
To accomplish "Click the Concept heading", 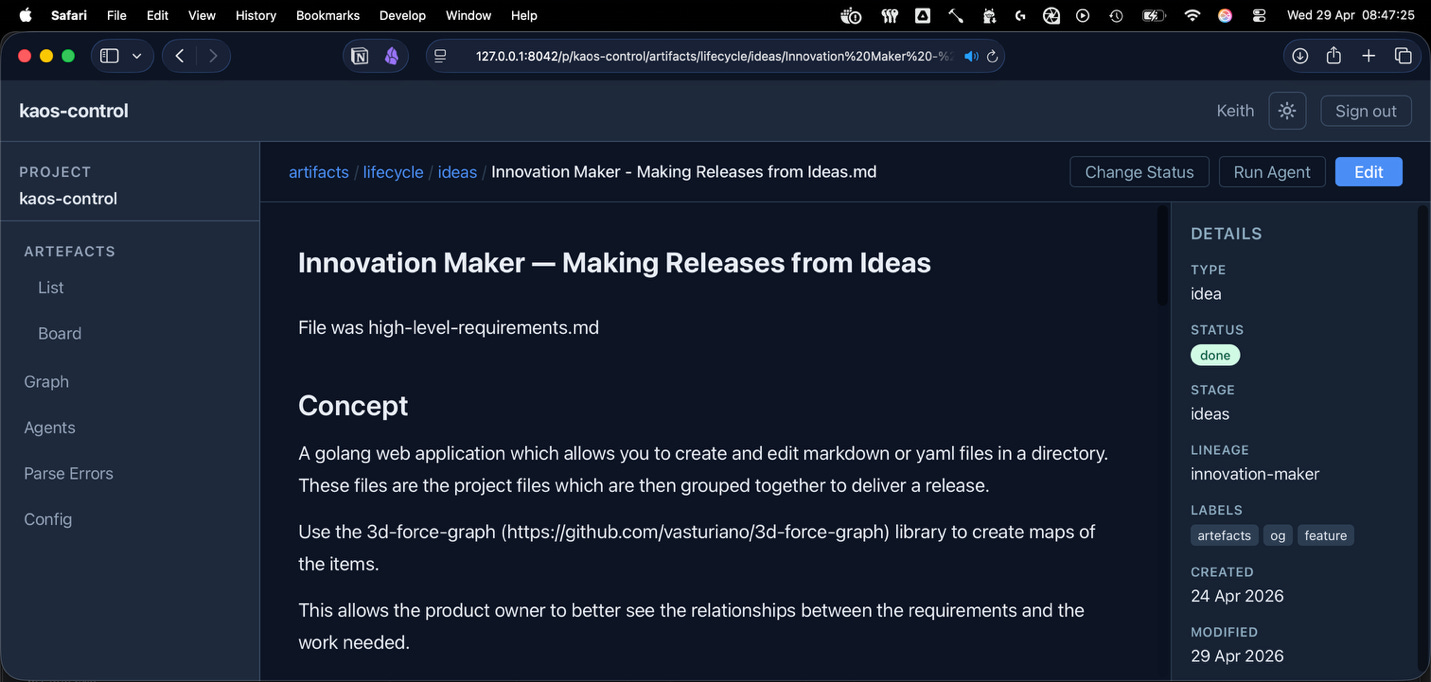I will point(353,405).
